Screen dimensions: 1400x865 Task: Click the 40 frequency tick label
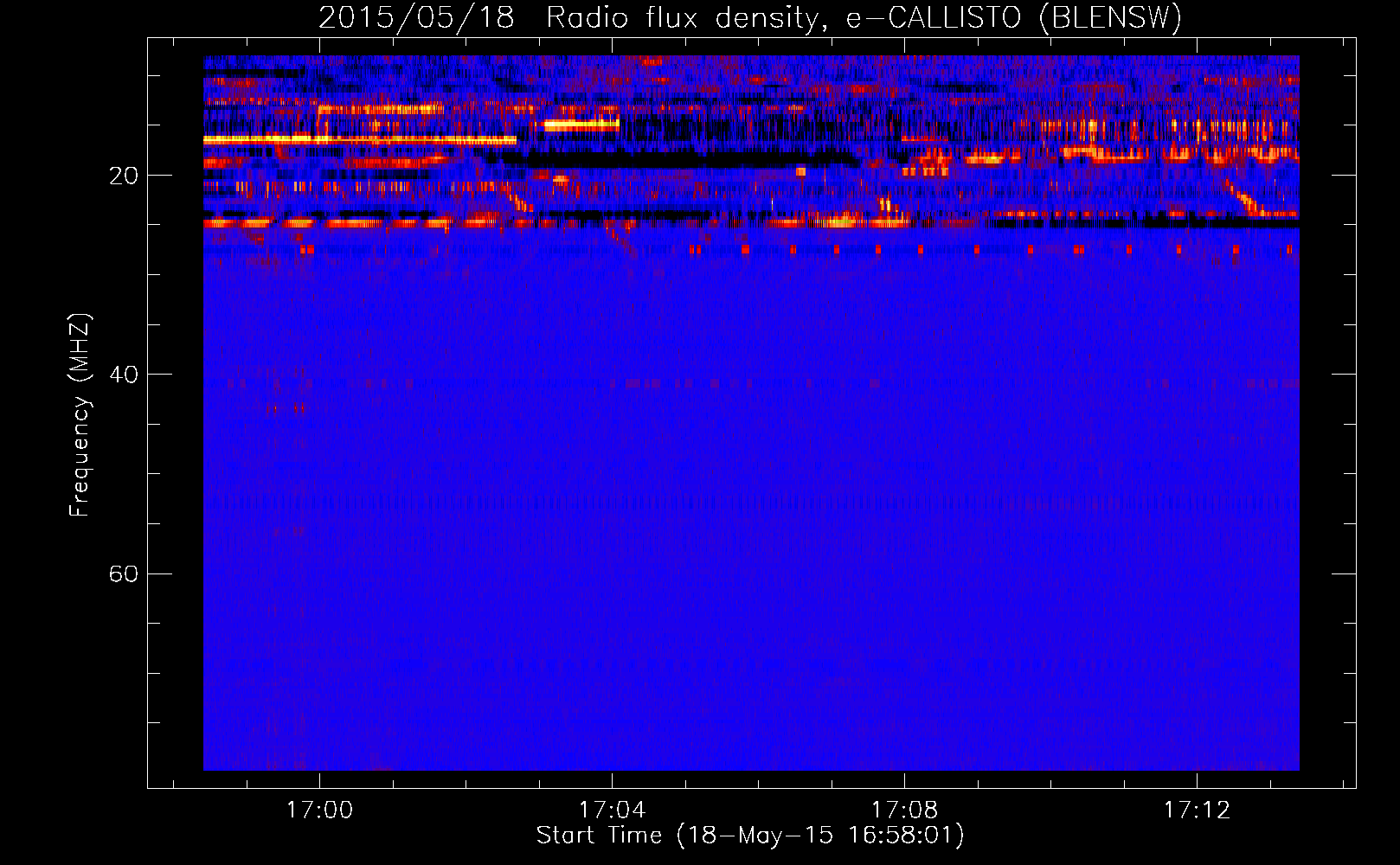click(123, 375)
